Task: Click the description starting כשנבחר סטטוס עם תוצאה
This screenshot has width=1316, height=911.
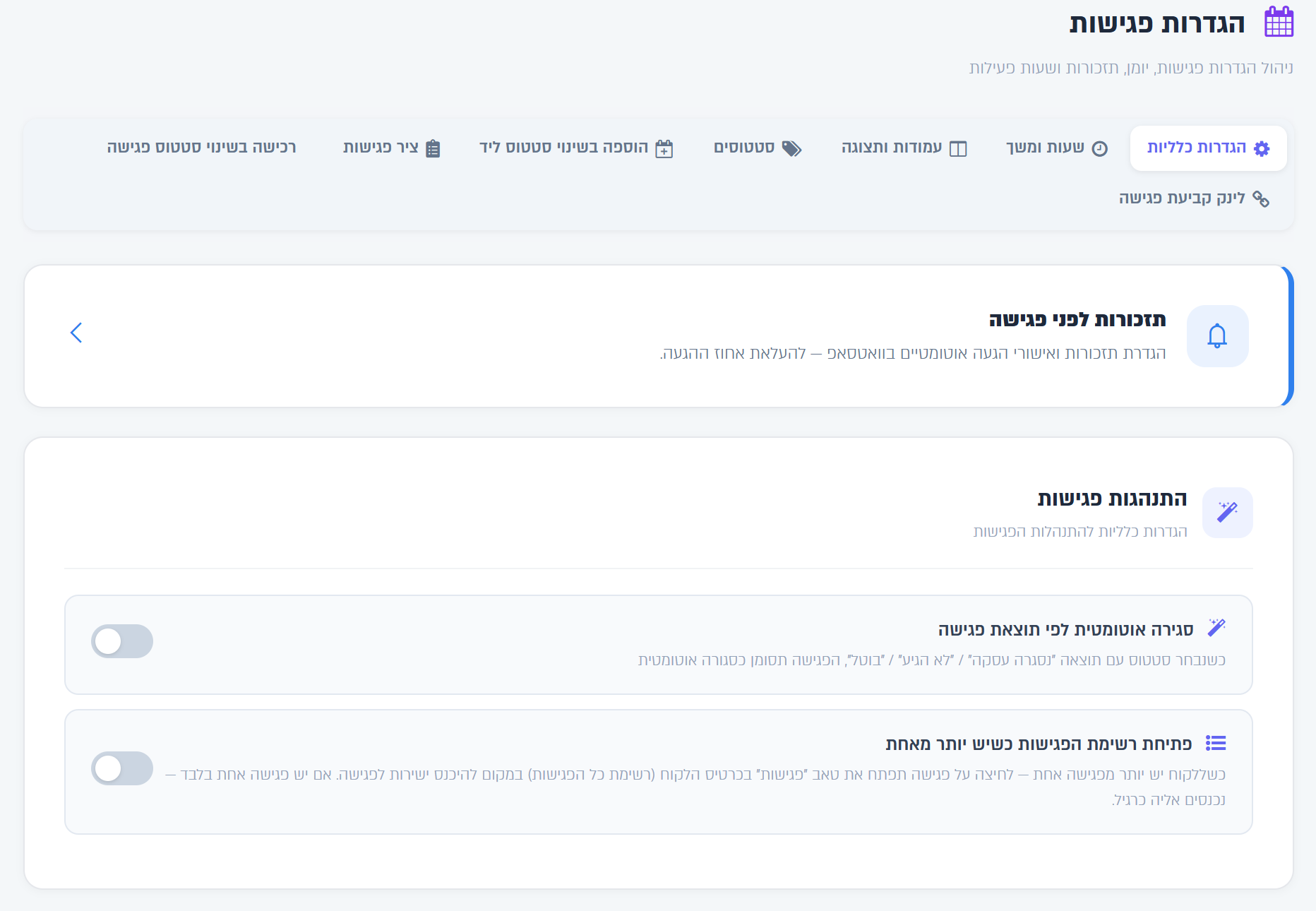Action: point(932,660)
